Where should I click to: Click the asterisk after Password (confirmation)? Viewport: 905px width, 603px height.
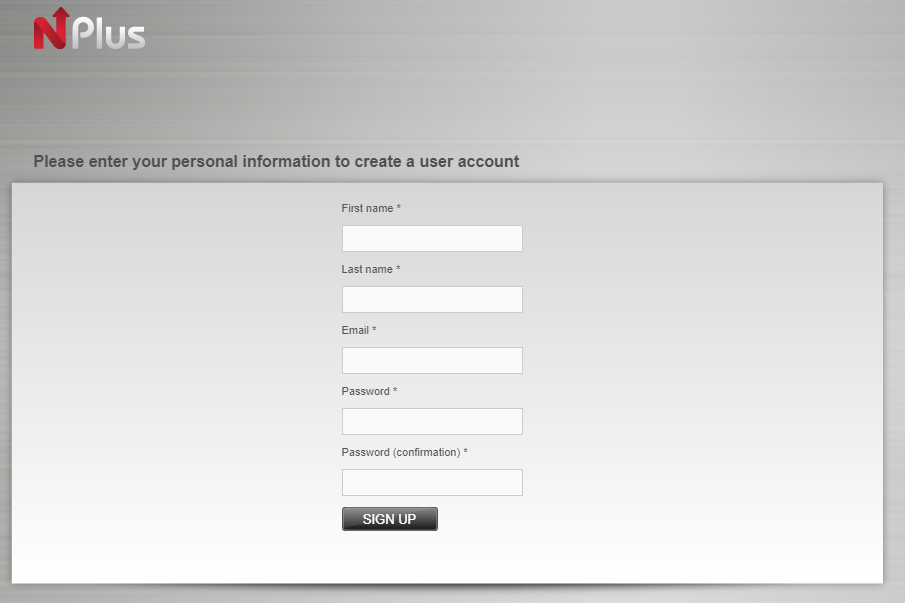pyautogui.click(x=466, y=452)
